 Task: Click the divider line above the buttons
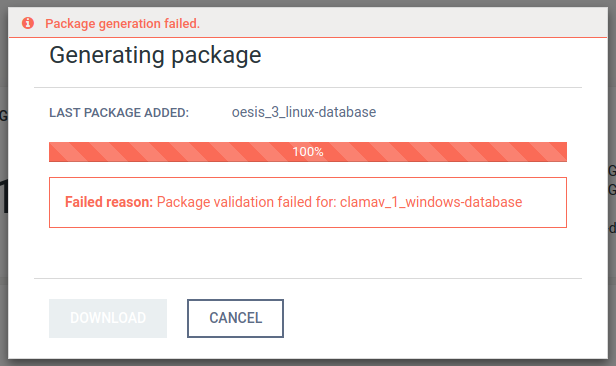coord(308,278)
